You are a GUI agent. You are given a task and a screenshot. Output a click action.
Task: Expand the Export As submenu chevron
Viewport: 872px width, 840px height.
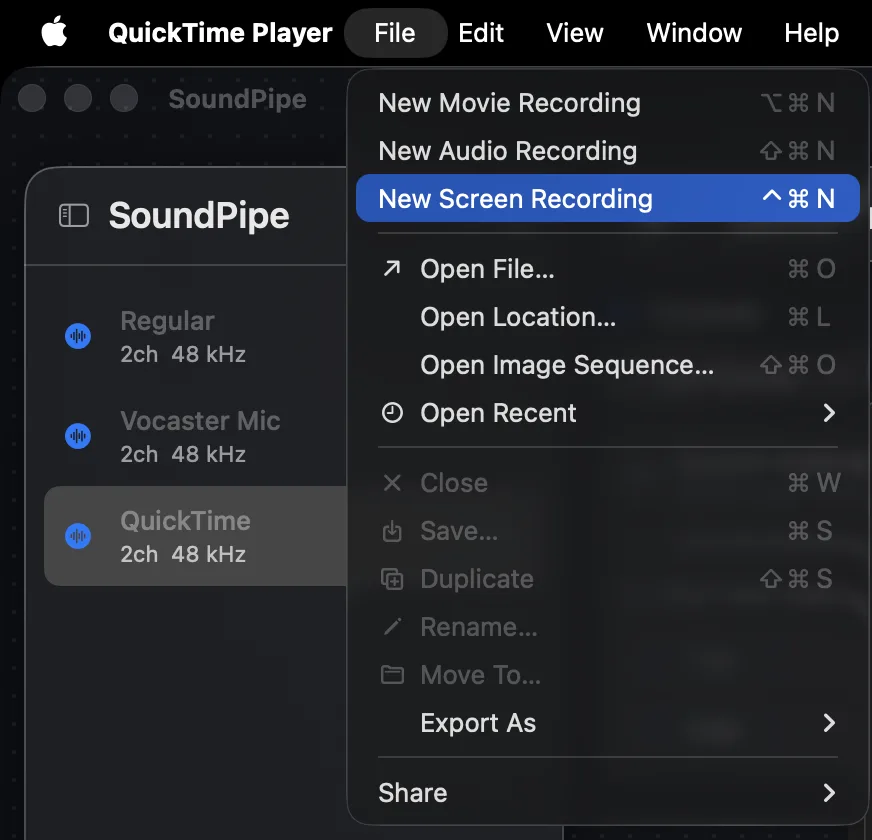(x=829, y=723)
